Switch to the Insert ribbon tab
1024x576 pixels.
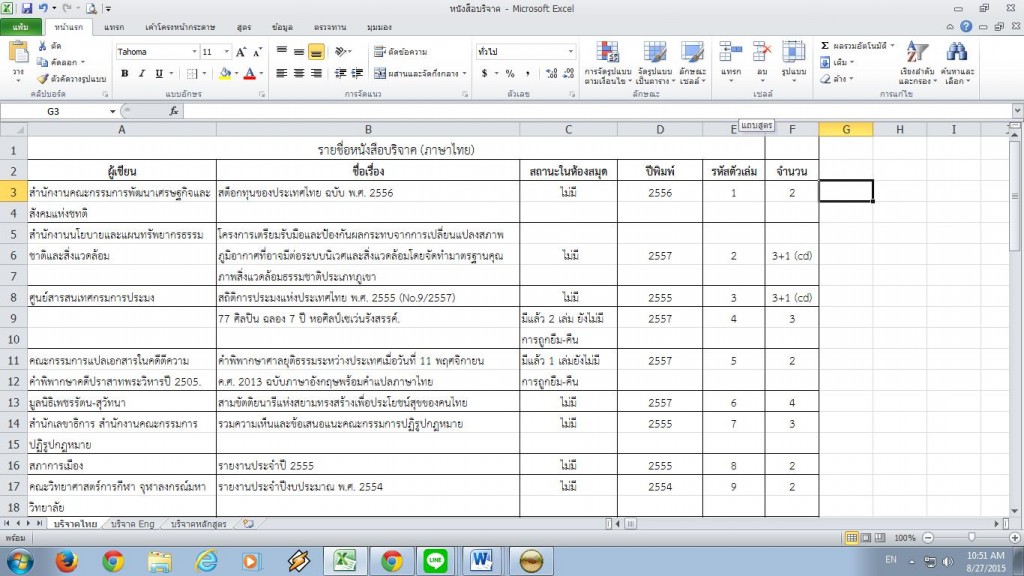114,27
